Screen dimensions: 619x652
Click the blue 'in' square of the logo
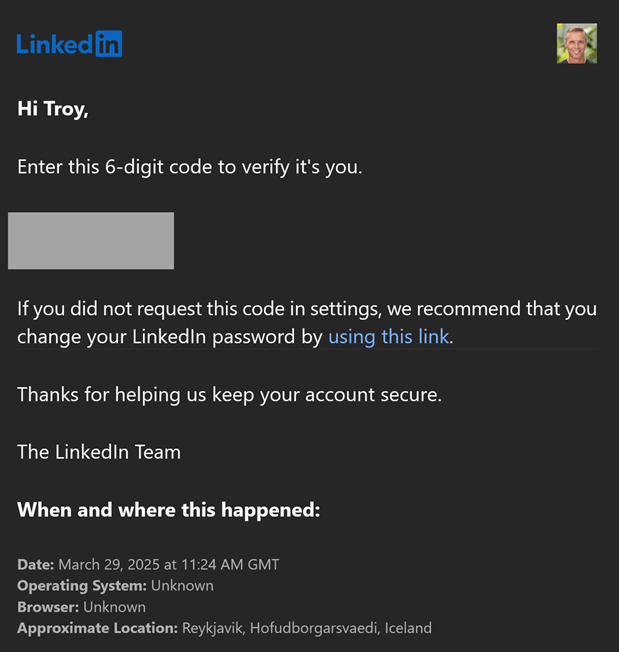(x=109, y=44)
